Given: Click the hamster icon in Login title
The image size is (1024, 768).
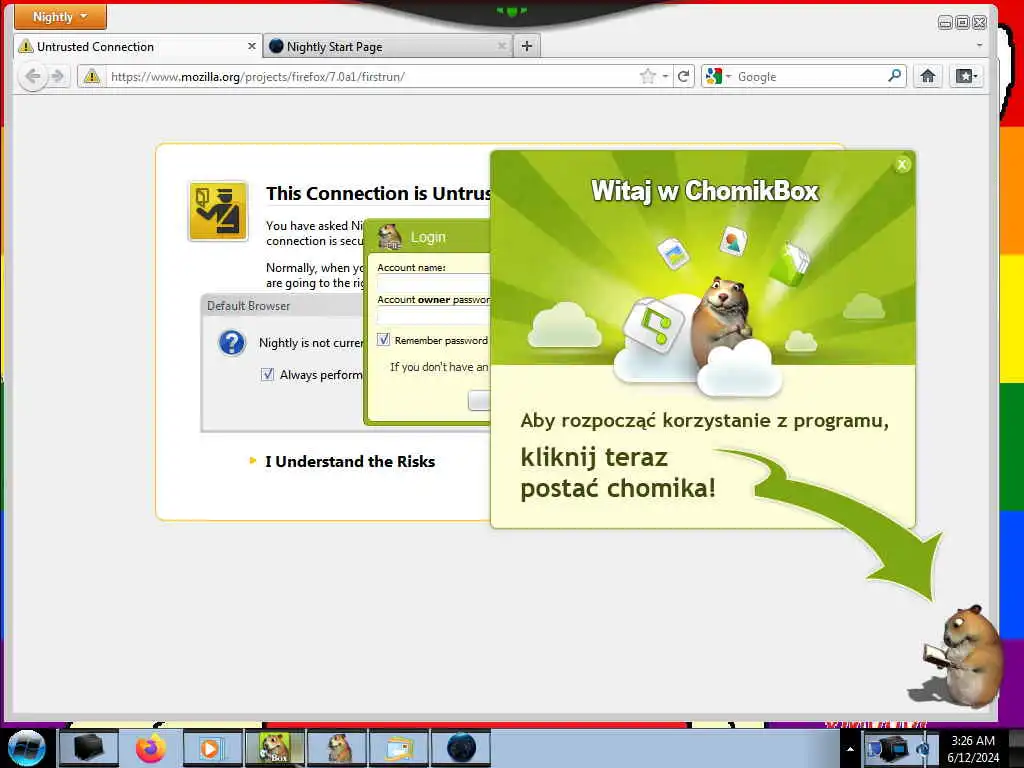Looking at the screenshot, I should tap(391, 236).
